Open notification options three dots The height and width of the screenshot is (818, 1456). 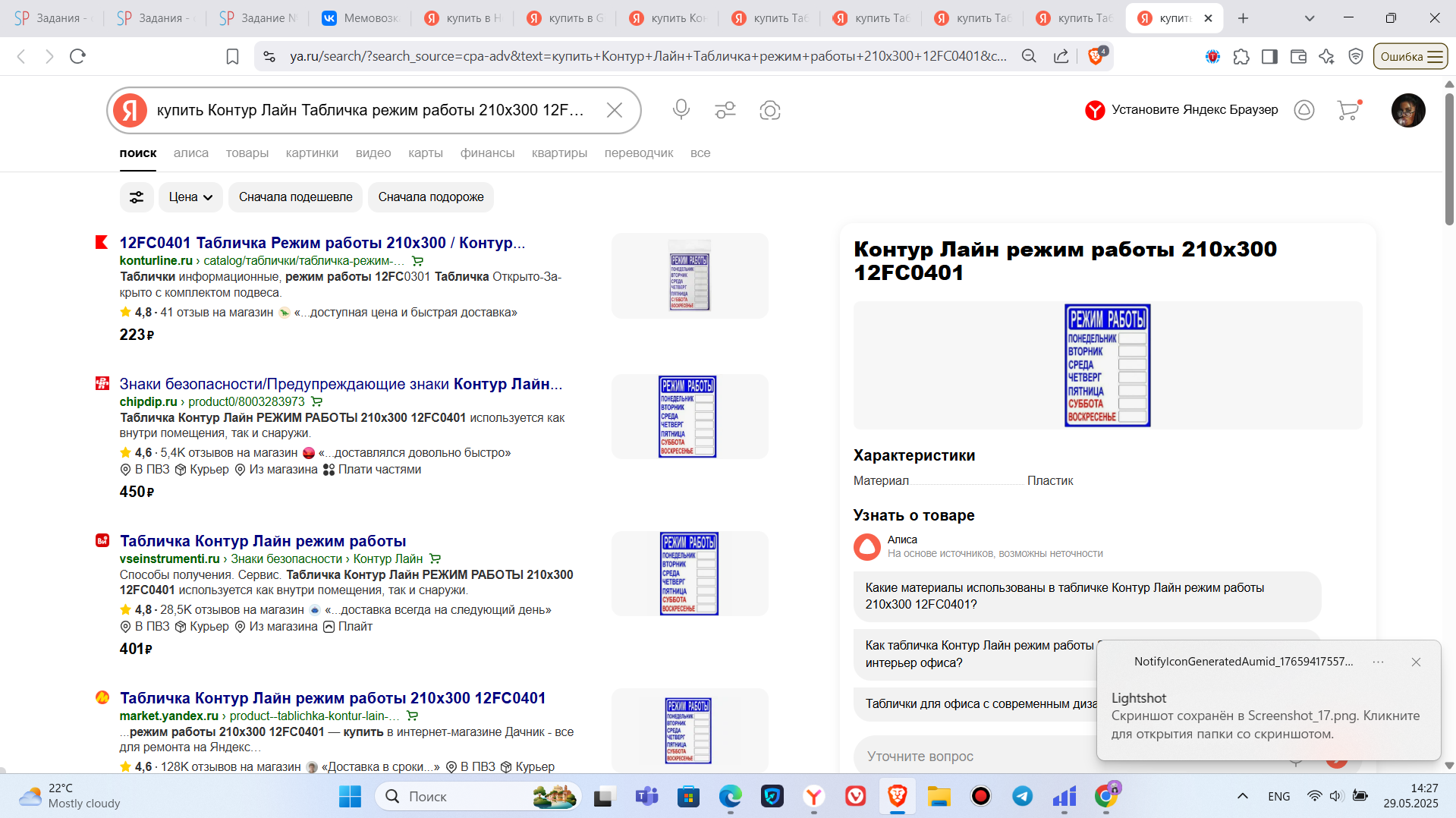coord(1379,662)
